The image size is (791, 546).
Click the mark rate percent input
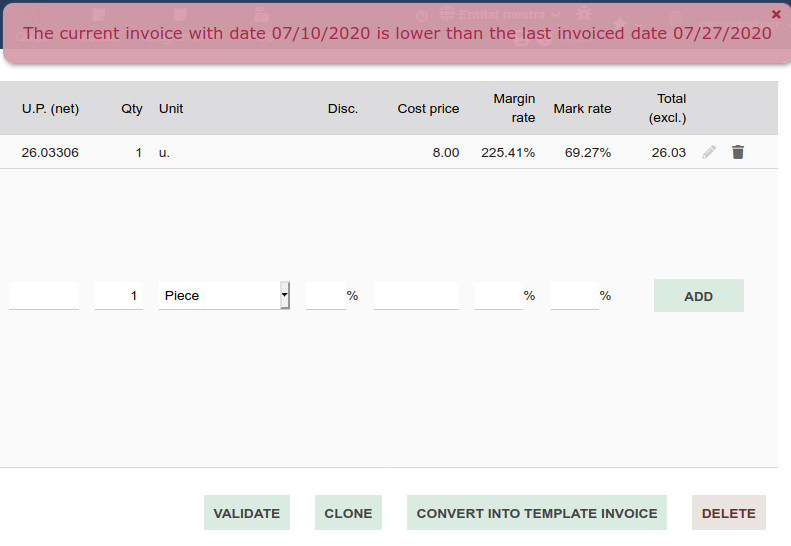click(574, 295)
